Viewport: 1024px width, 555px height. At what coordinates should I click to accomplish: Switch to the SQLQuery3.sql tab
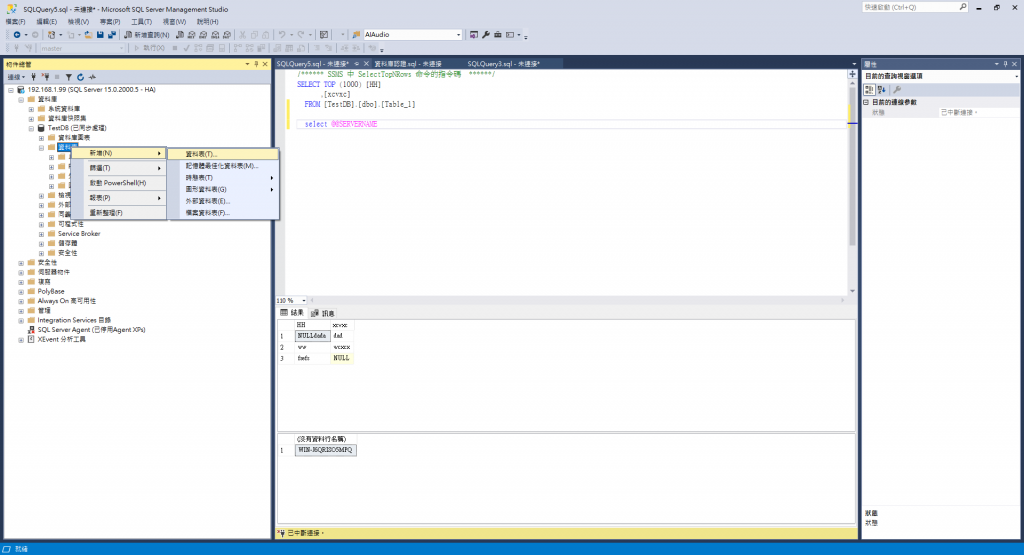click(504, 64)
